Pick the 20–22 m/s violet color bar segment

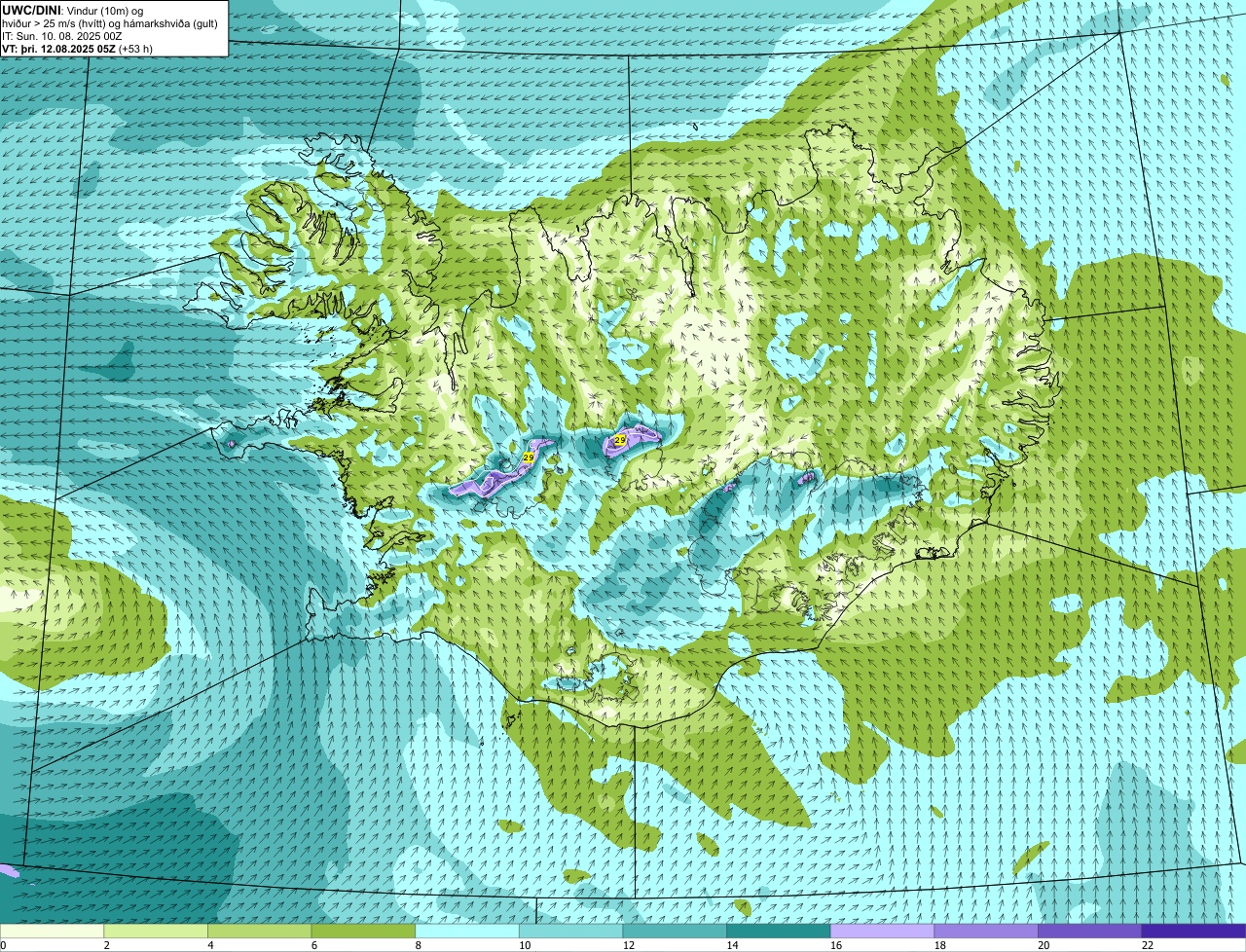click(x=1090, y=931)
